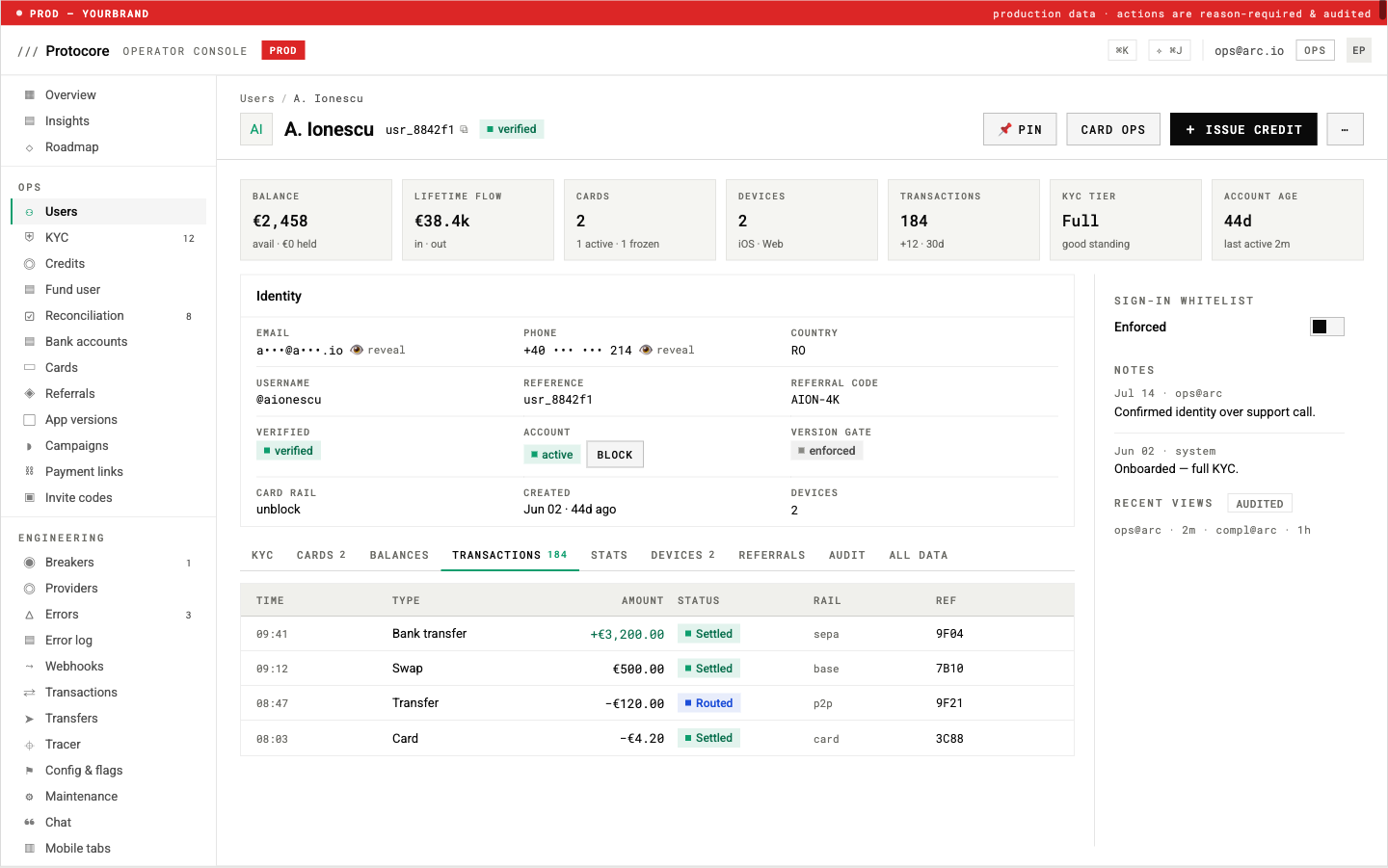Click the EP user avatar

click(x=1359, y=51)
